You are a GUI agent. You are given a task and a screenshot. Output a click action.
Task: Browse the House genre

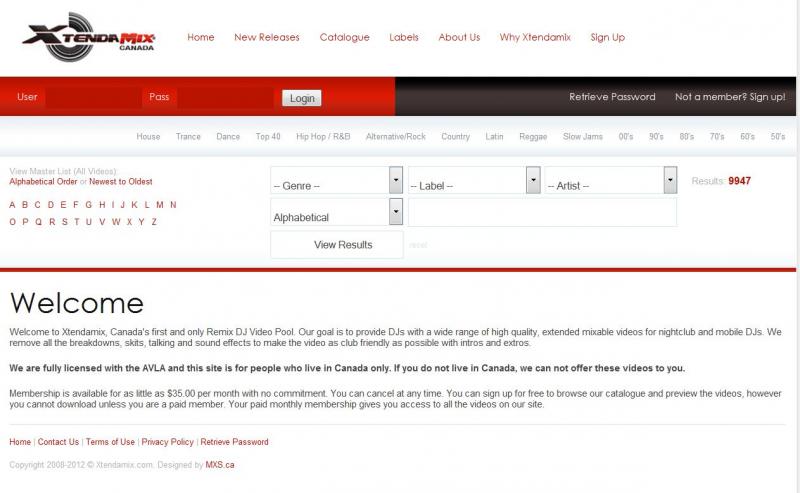pyautogui.click(x=148, y=136)
